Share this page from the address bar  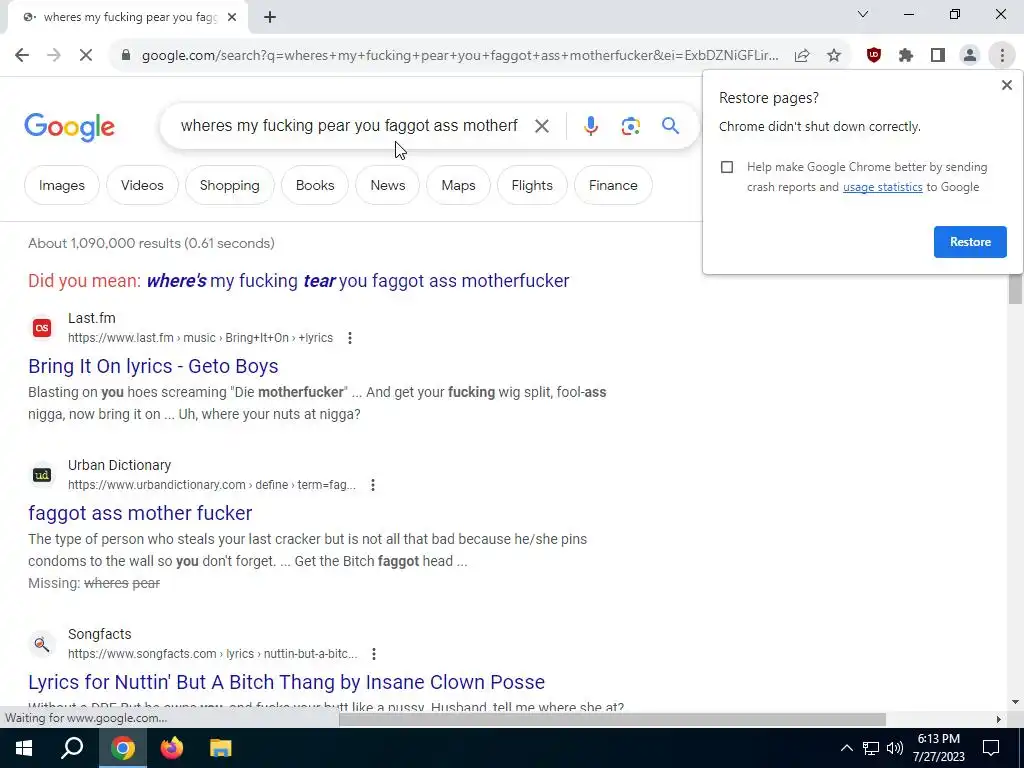point(802,56)
